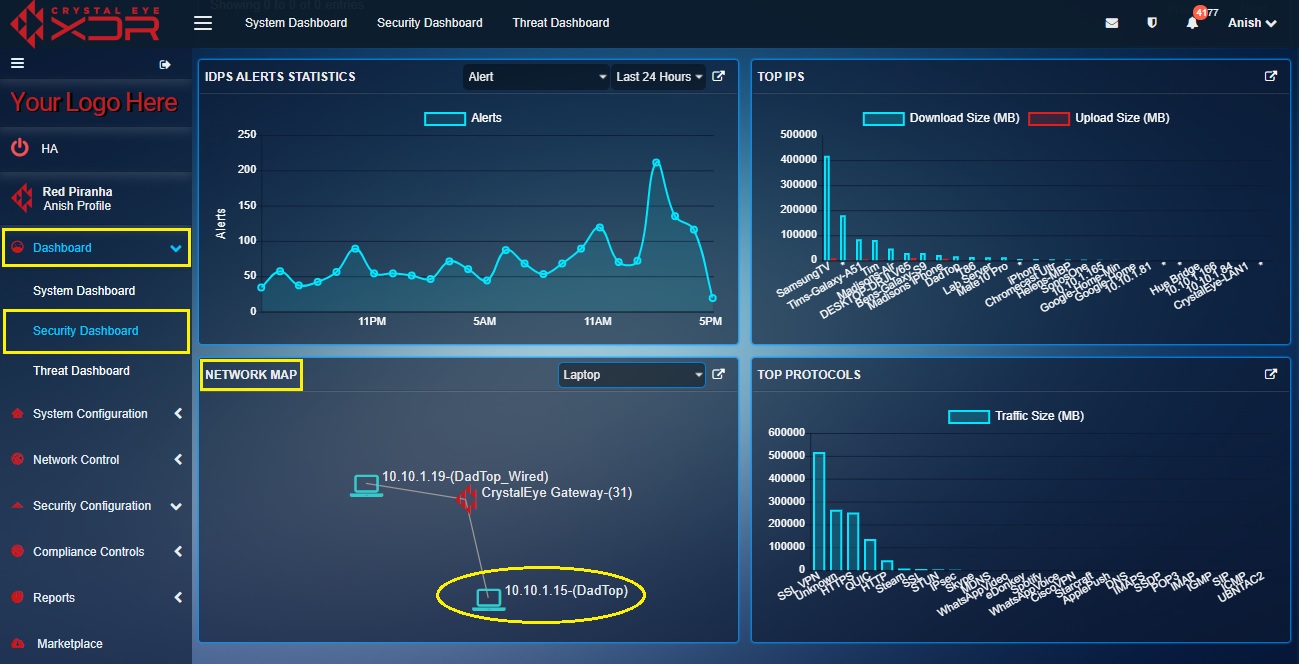Select the 10.10.1.15 DadTop laptop icon

[x=487, y=600]
